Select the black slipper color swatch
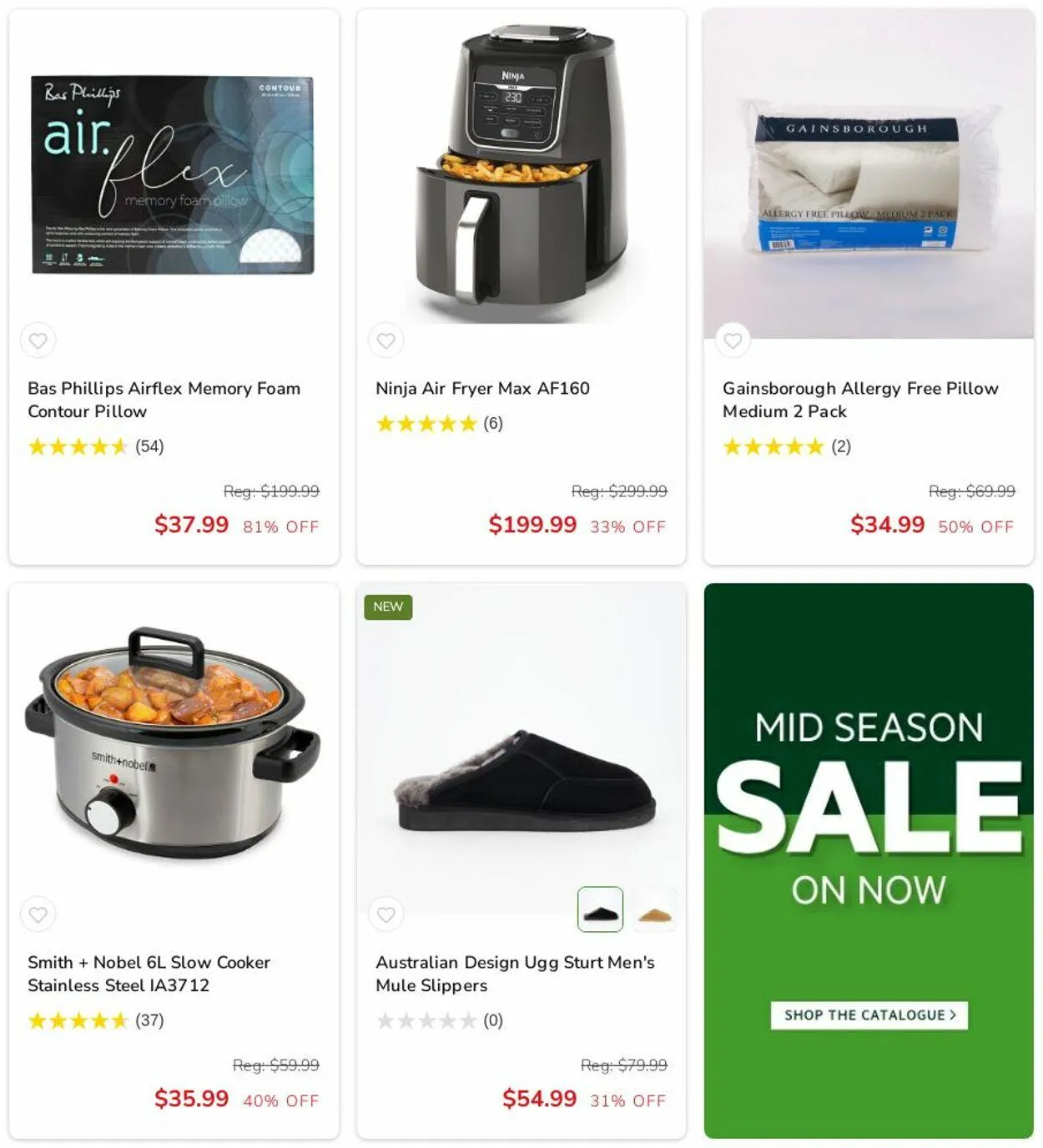1043x1148 pixels. (x=601, y=909)
